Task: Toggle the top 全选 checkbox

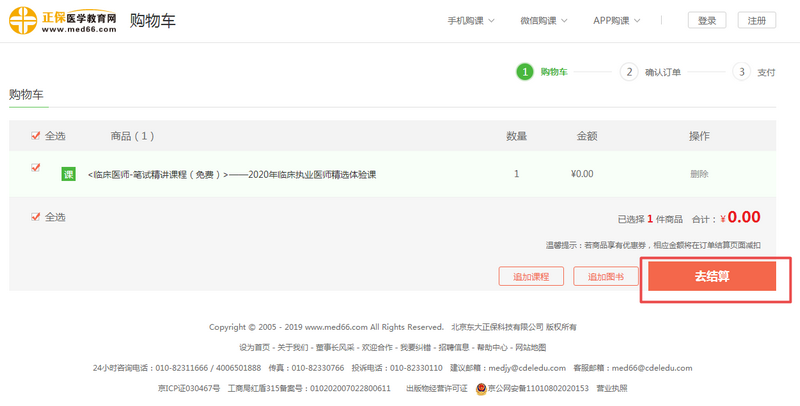Action: 36,135
